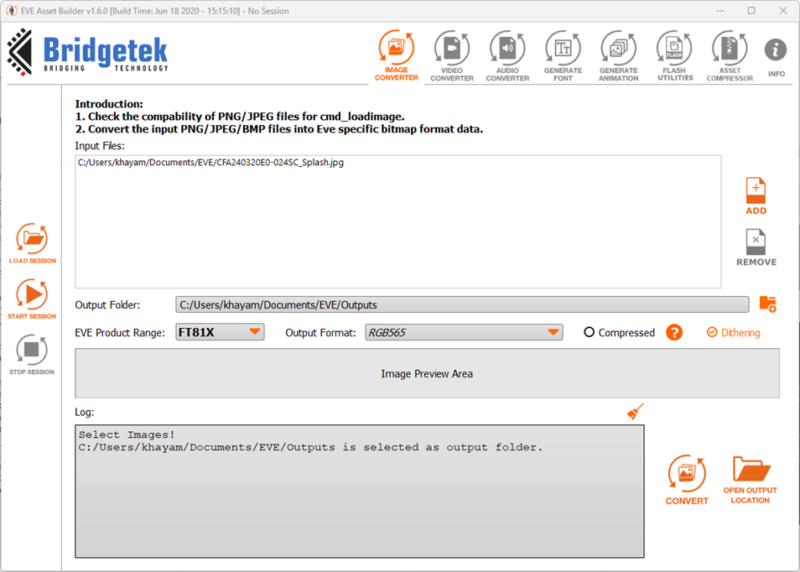Open the Generate Font tool
This screenshot has height=572, width=800.
click(x=563, y=56)
